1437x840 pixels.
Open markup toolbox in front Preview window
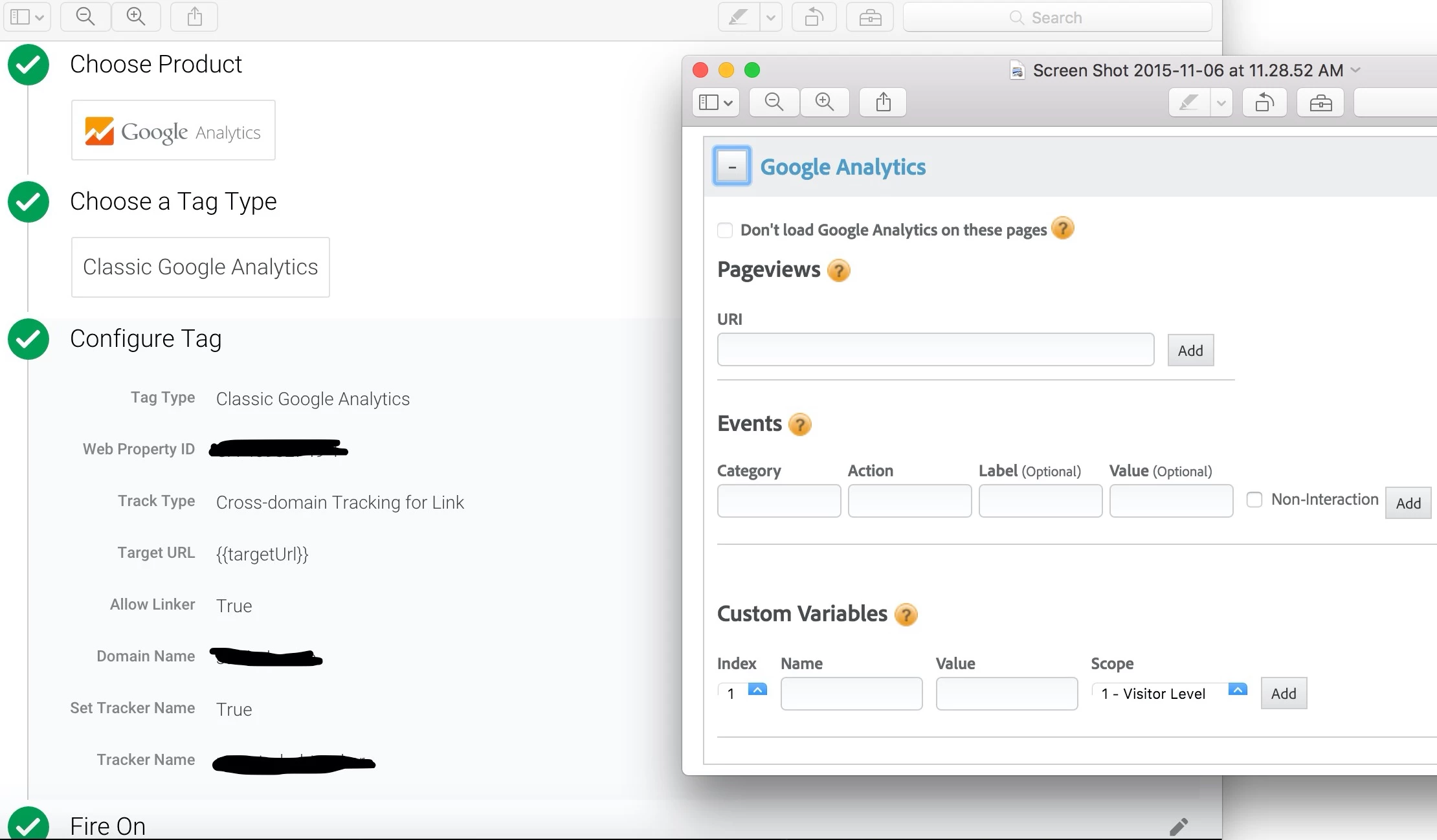[x=1320, y=102]
